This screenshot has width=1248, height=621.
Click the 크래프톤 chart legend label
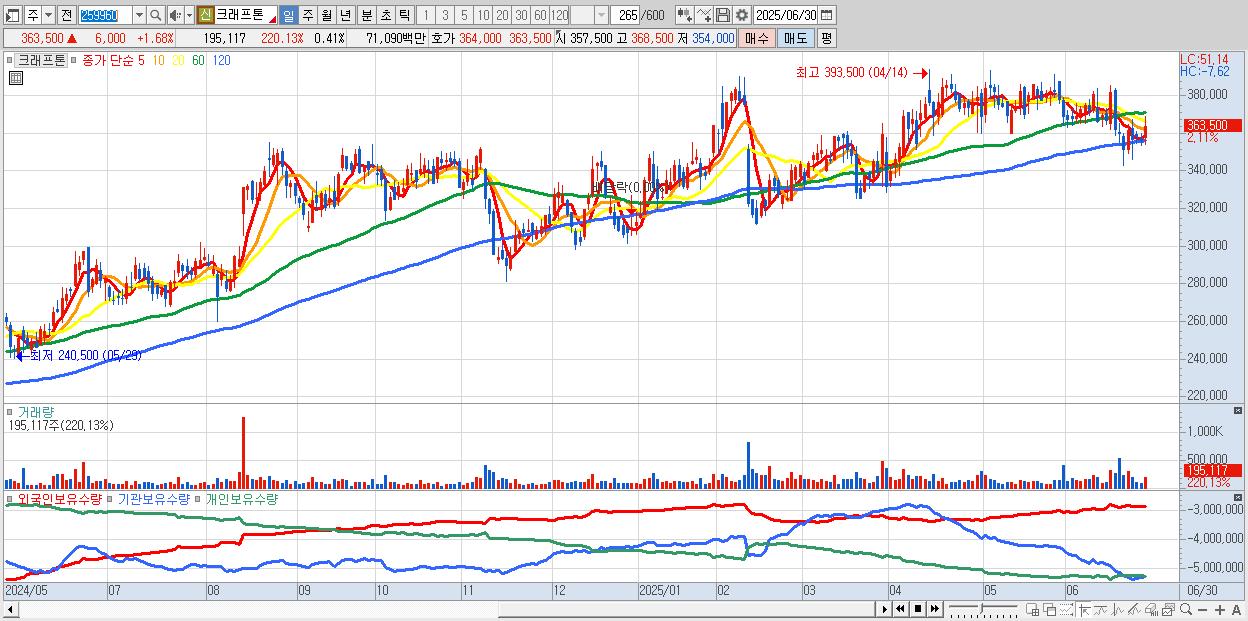[x=41, y=60]
